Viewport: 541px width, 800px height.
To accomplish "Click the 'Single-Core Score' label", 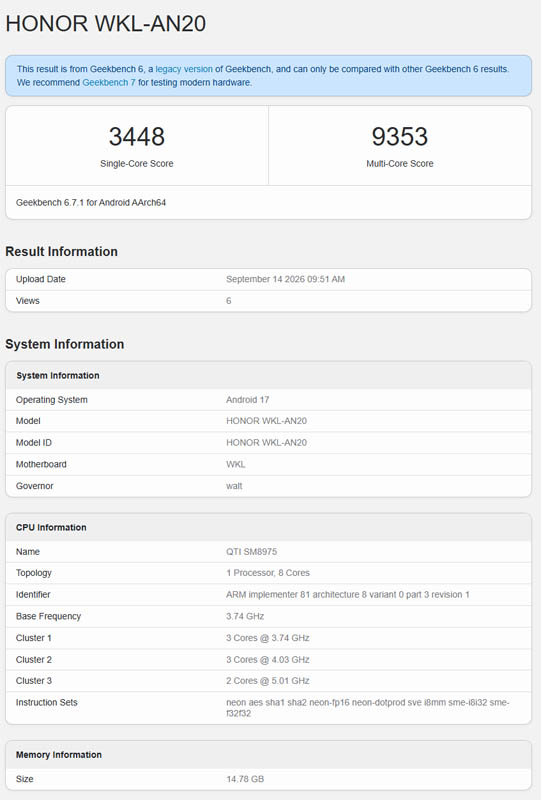I will tap(137, 163).
